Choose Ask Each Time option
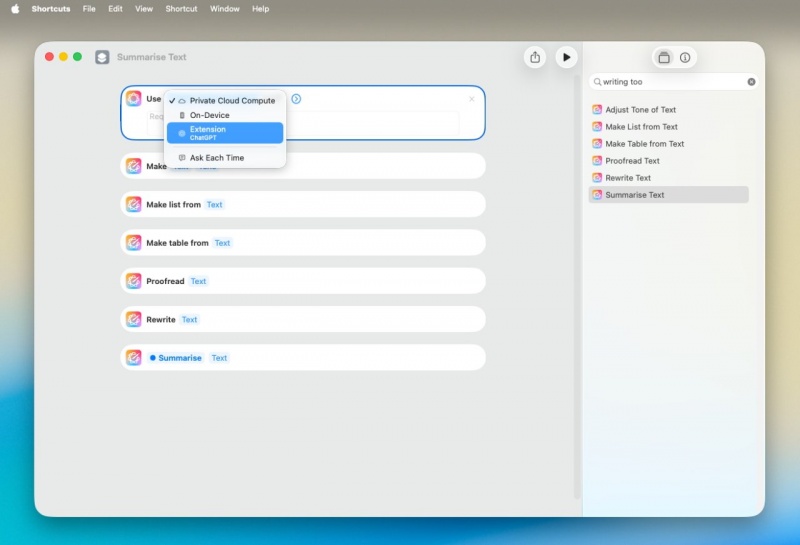The image size is (800, 545). pyautogui.click(x=225, y=158)
